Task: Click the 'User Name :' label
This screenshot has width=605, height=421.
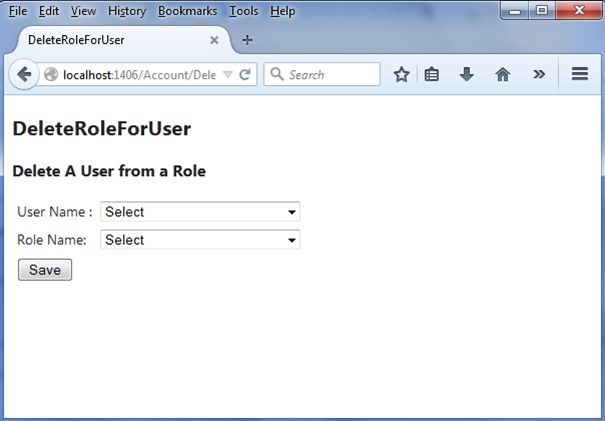Action: tap(55, 212)
